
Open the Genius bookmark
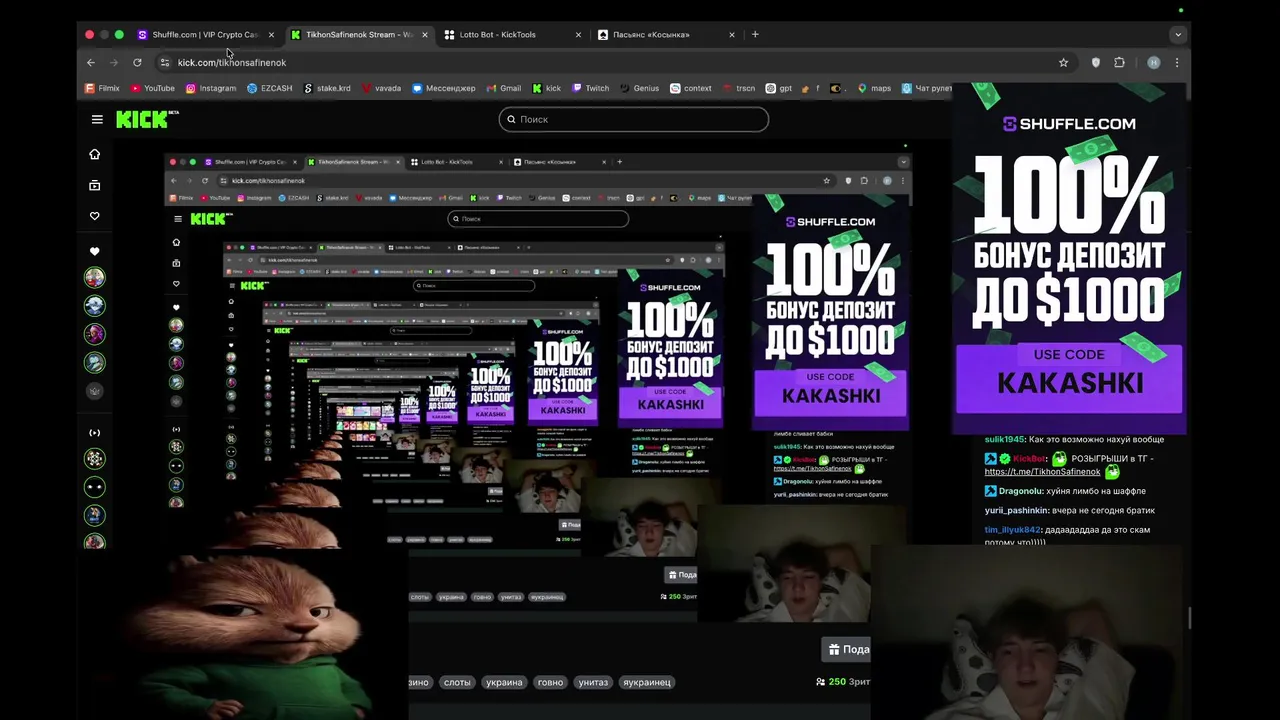point(640,88)
